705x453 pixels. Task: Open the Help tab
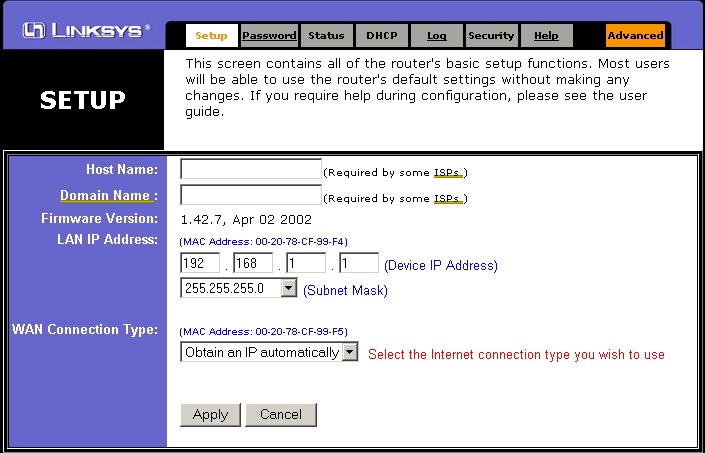(x=546, y=36)
